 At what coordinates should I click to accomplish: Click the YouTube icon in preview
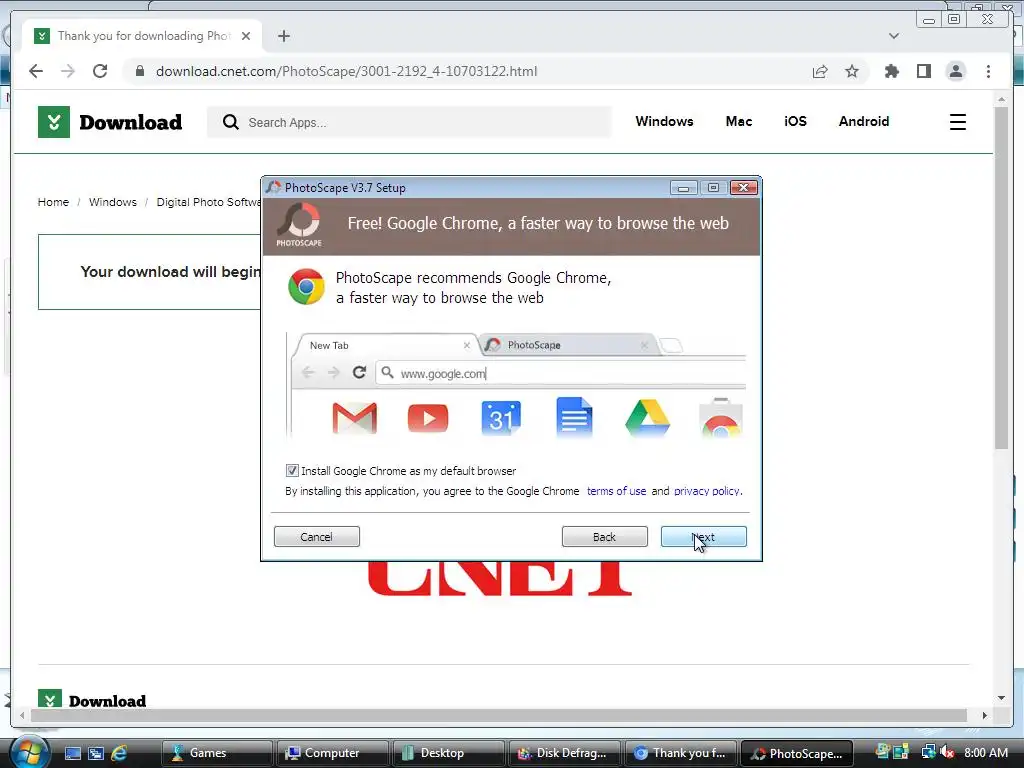point(428,418)
